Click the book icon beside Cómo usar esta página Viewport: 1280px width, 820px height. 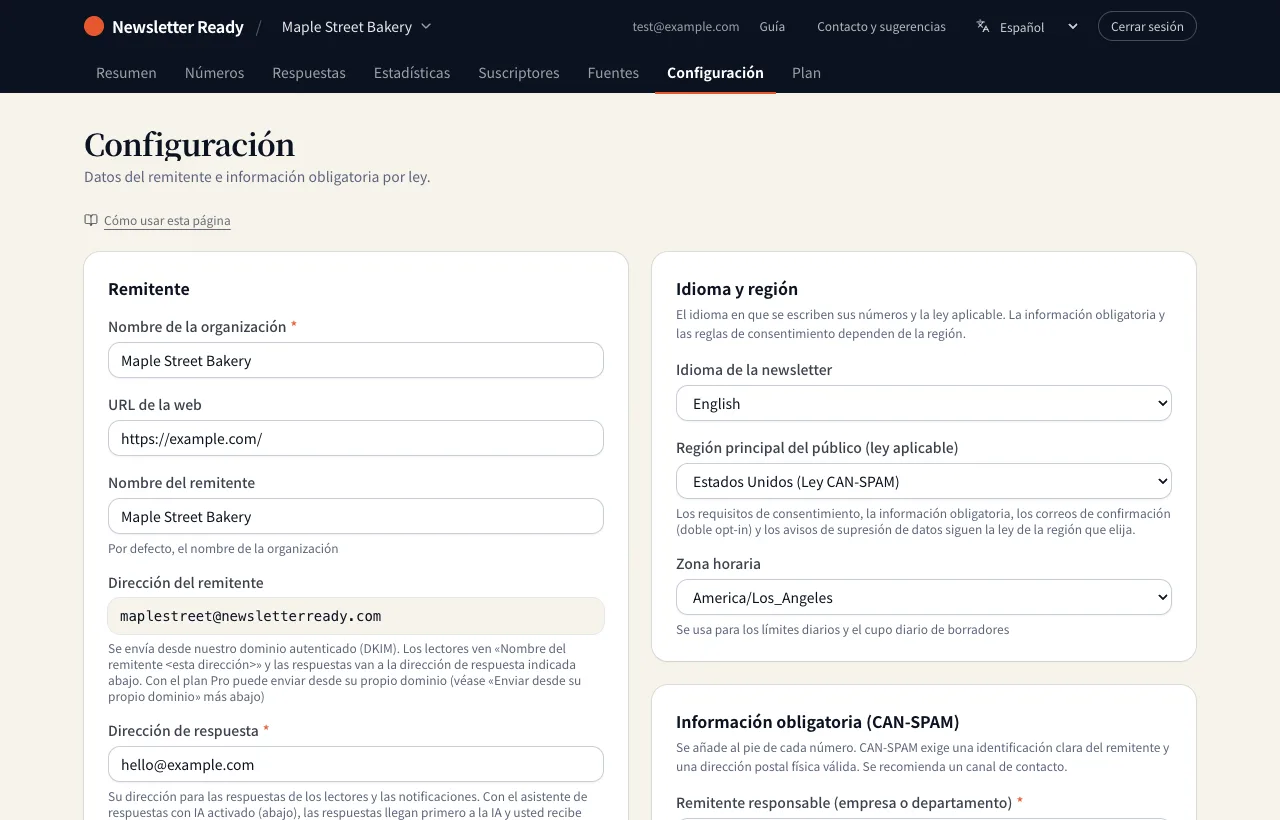click(x=91, y=220)
